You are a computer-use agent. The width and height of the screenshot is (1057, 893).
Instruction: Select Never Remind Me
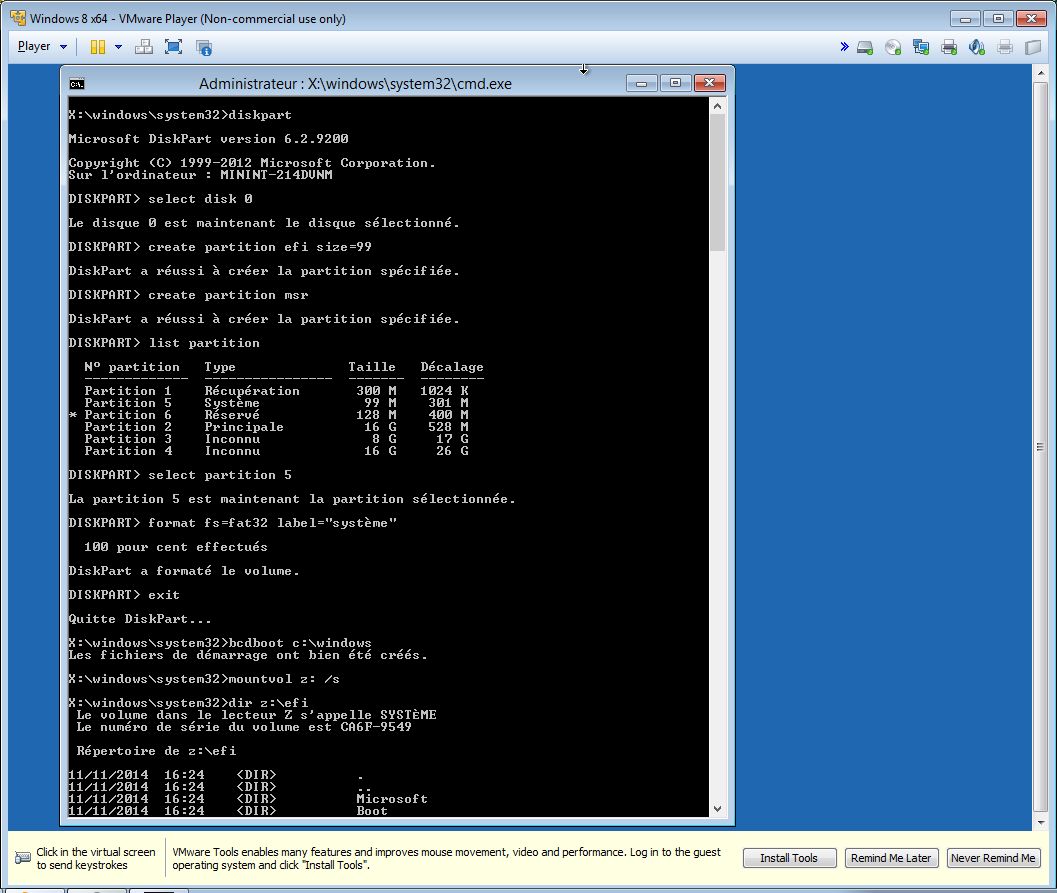[x=993, y=858]
